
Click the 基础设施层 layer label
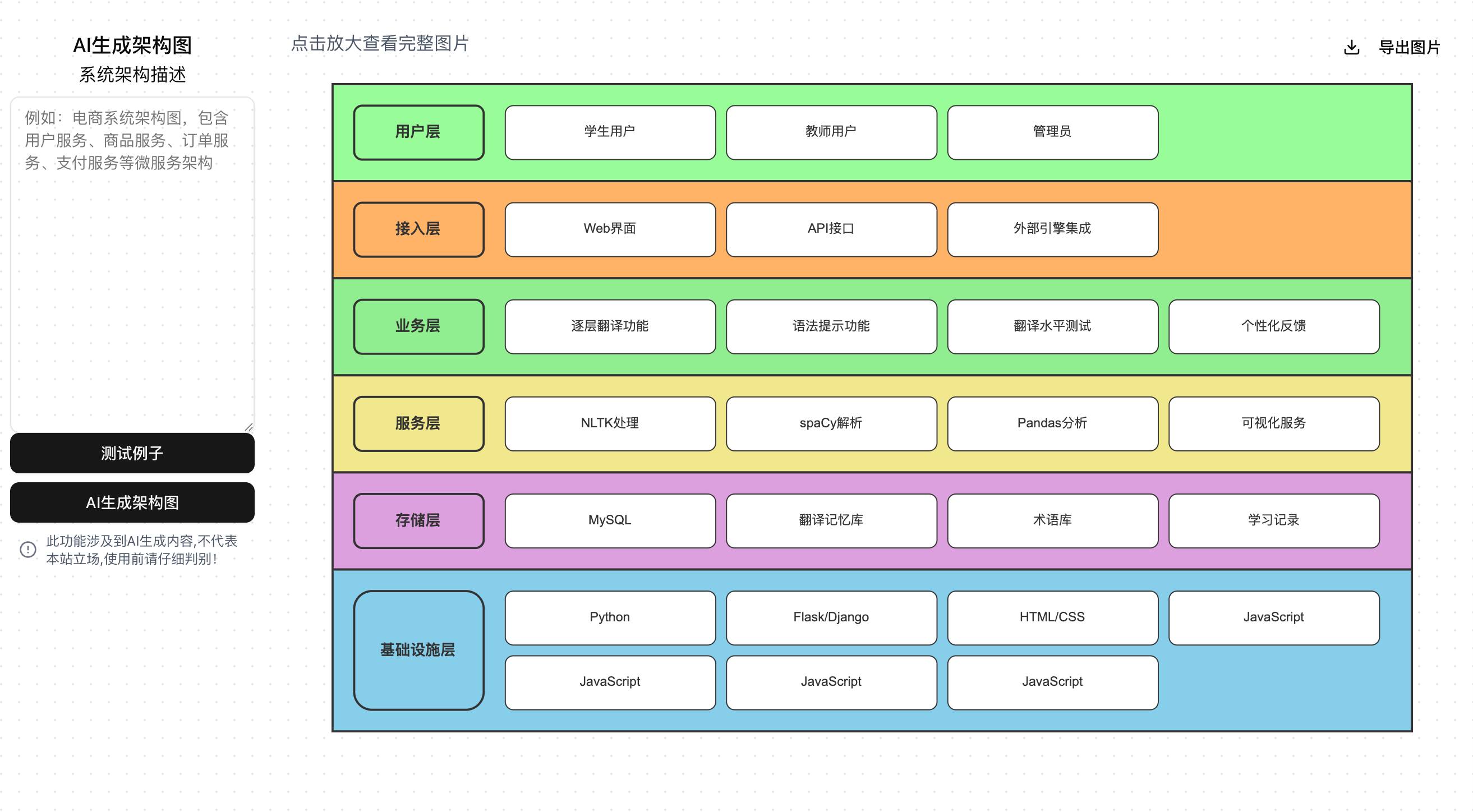pyautogui.click(x=418, y=650)
